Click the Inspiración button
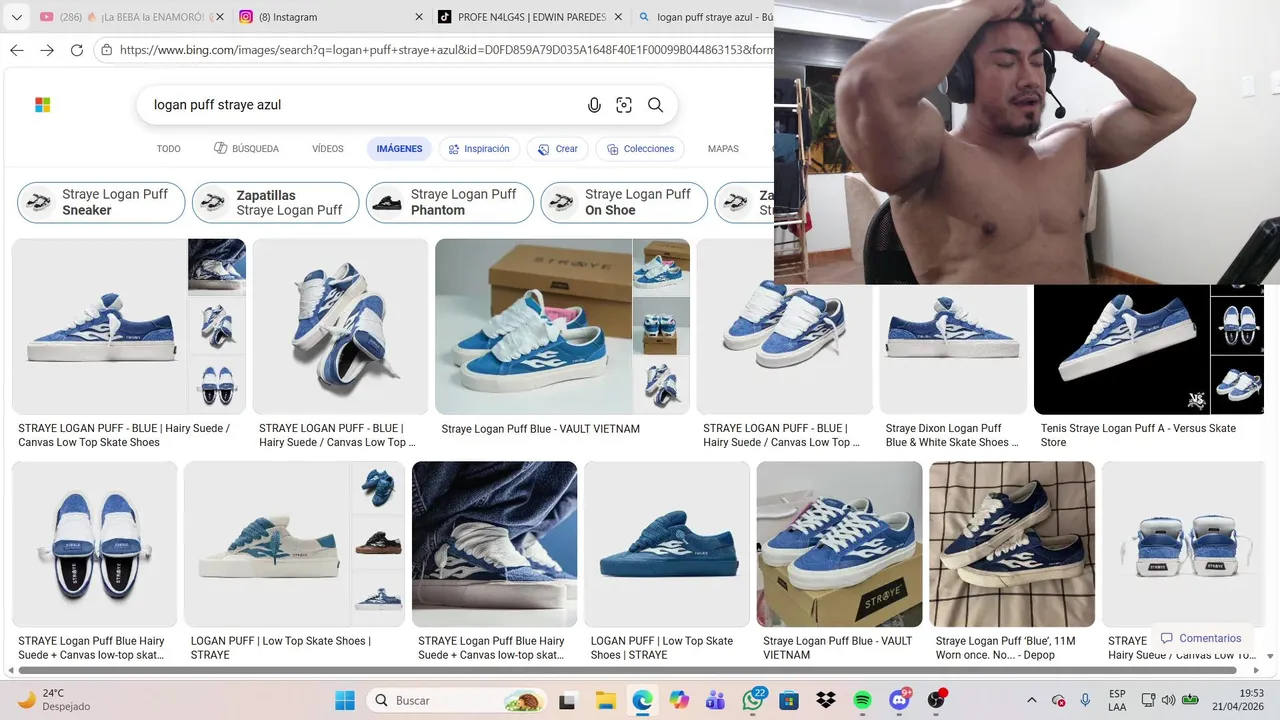This screenshot has height=720, width=1280. pos(479,149)
